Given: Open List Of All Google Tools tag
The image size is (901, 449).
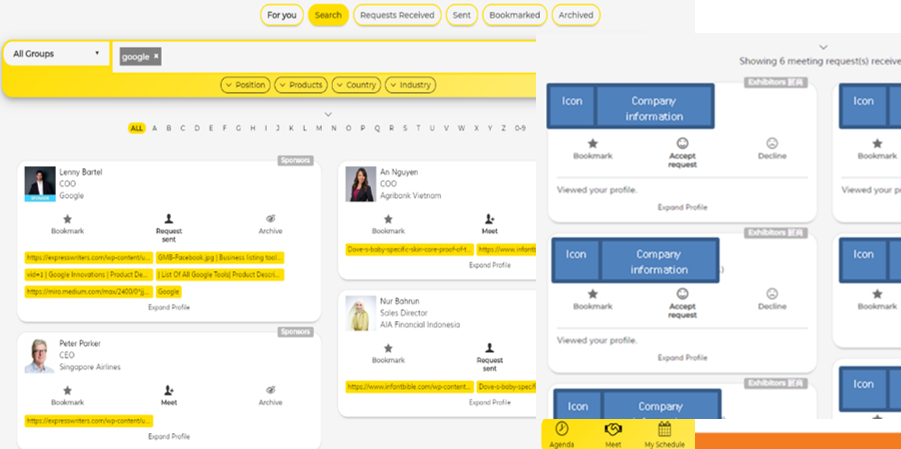Looking at the screenshot, I should [220, 275].
